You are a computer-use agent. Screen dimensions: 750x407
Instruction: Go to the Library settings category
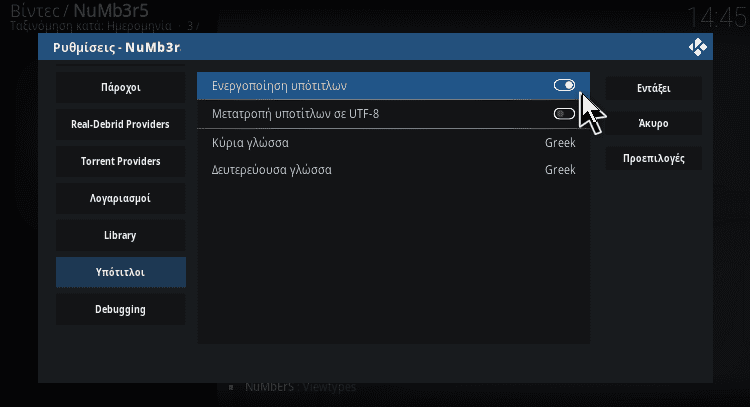click(x=121, y=235)
